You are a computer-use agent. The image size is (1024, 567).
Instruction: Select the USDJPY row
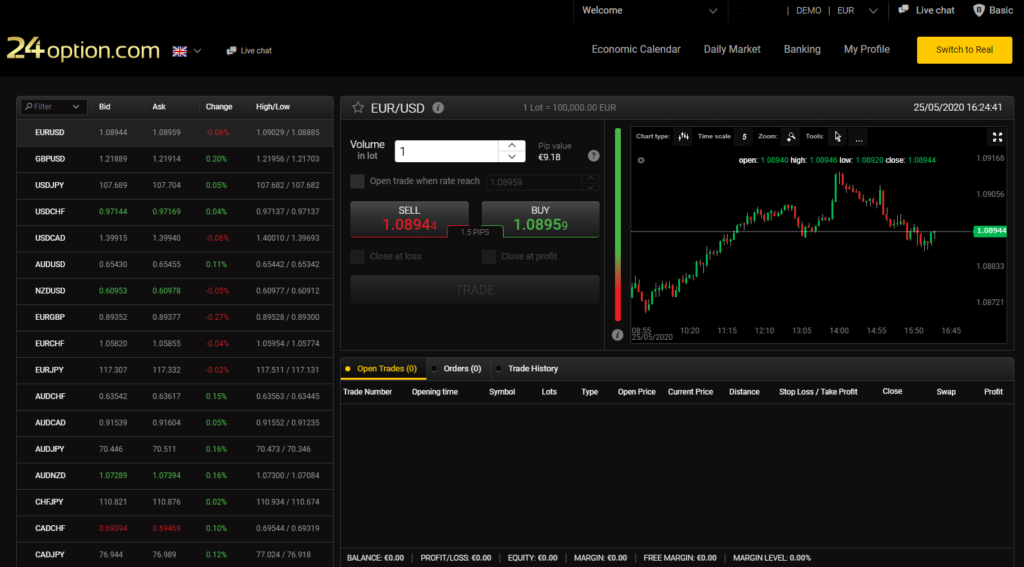175,186
